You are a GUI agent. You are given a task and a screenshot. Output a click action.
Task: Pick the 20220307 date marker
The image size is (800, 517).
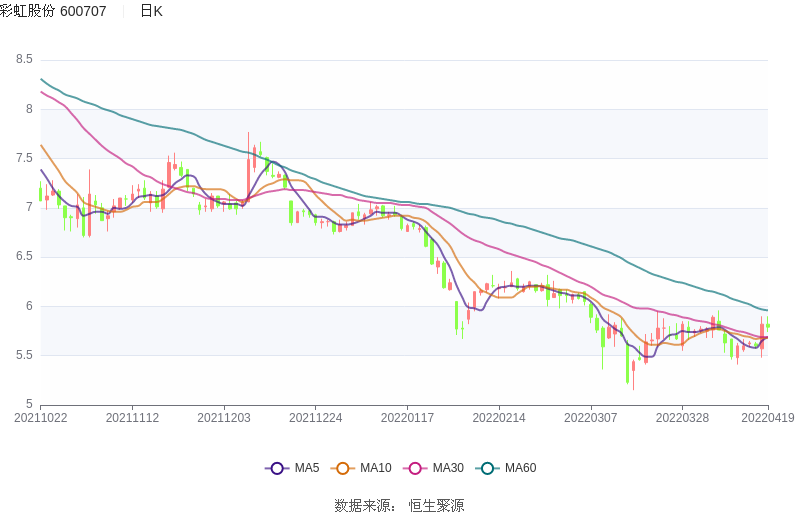coord(590,418)
